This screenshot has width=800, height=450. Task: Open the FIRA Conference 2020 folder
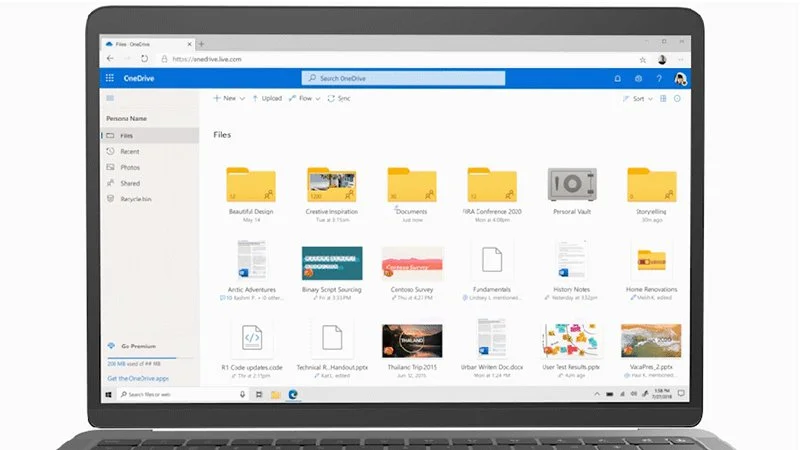[x=492, y=185]
